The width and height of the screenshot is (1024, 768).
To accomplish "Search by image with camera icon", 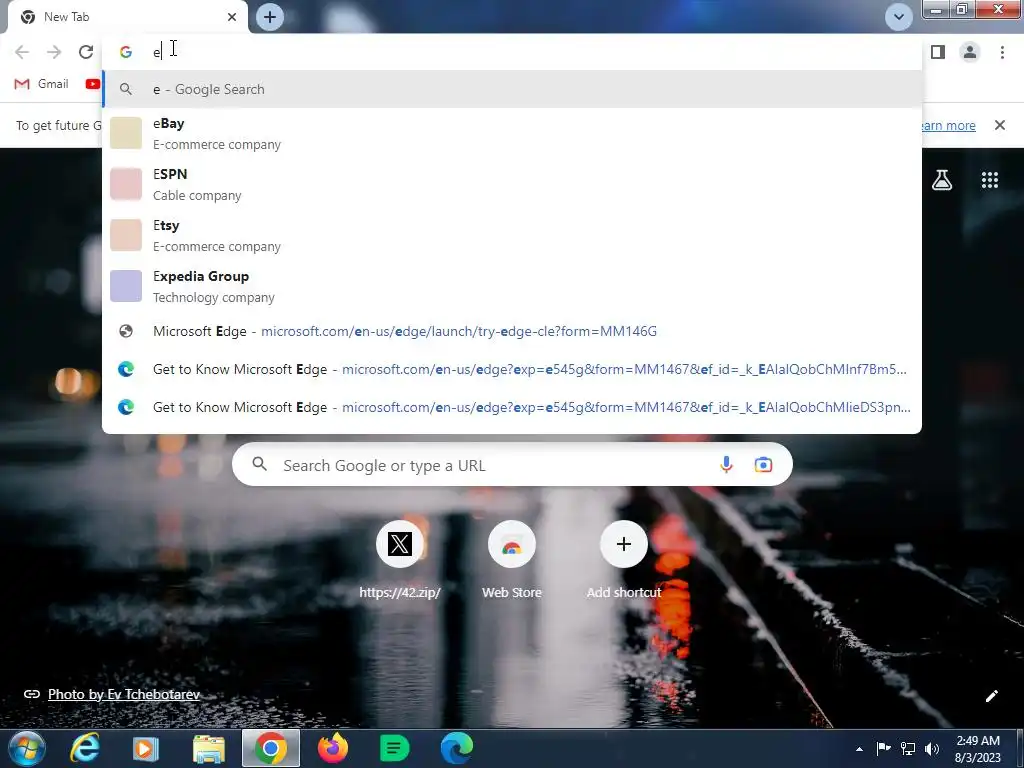I will (x=763, y=465).
